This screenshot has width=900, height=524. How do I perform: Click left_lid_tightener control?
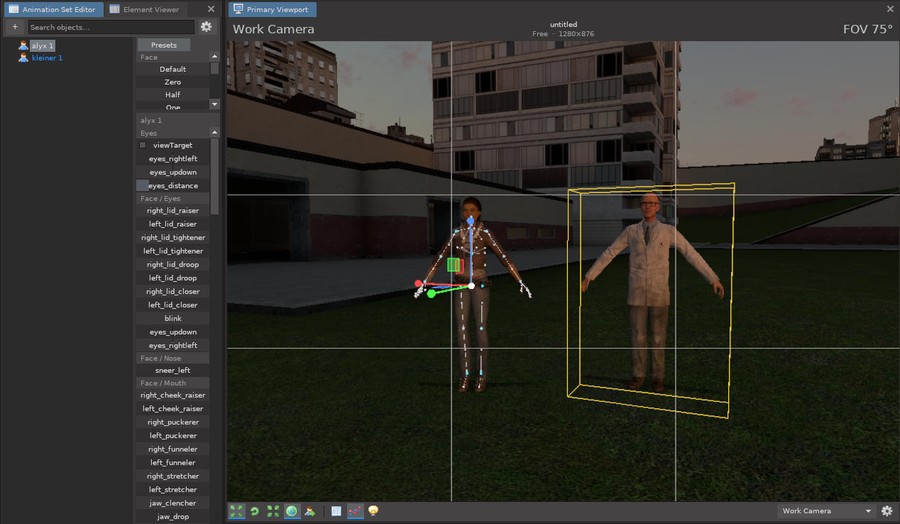tap(173, 251)
